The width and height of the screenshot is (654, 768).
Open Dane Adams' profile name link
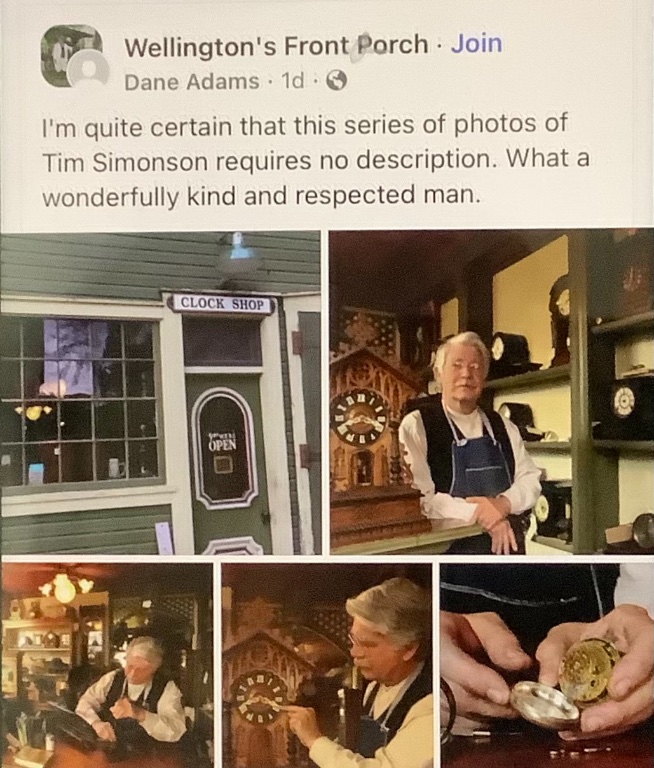pyautogui.click(x=192, y=81)
